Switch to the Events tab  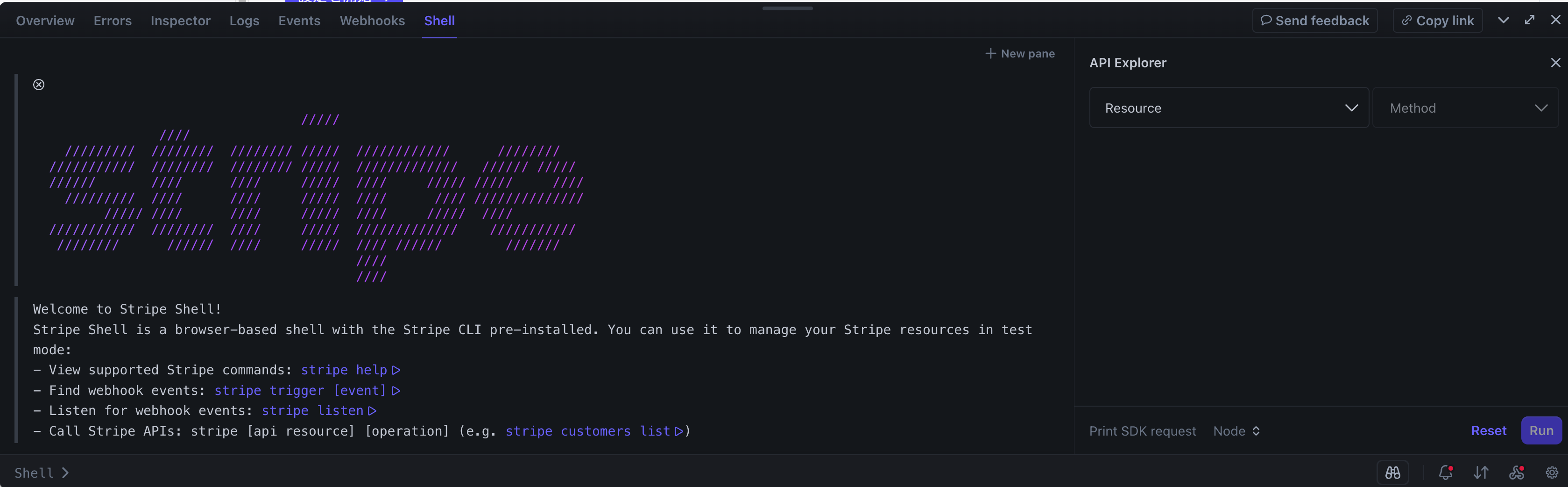point(299,20)
